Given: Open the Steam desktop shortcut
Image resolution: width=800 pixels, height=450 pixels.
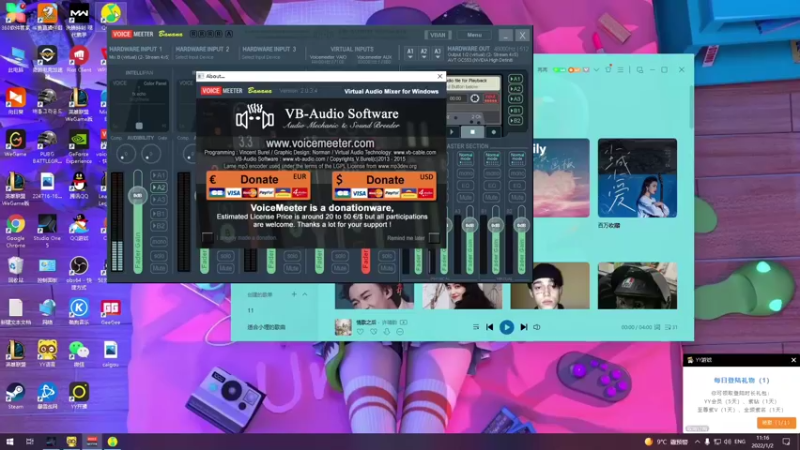Looking at the screenshot, I should point(15,396).
